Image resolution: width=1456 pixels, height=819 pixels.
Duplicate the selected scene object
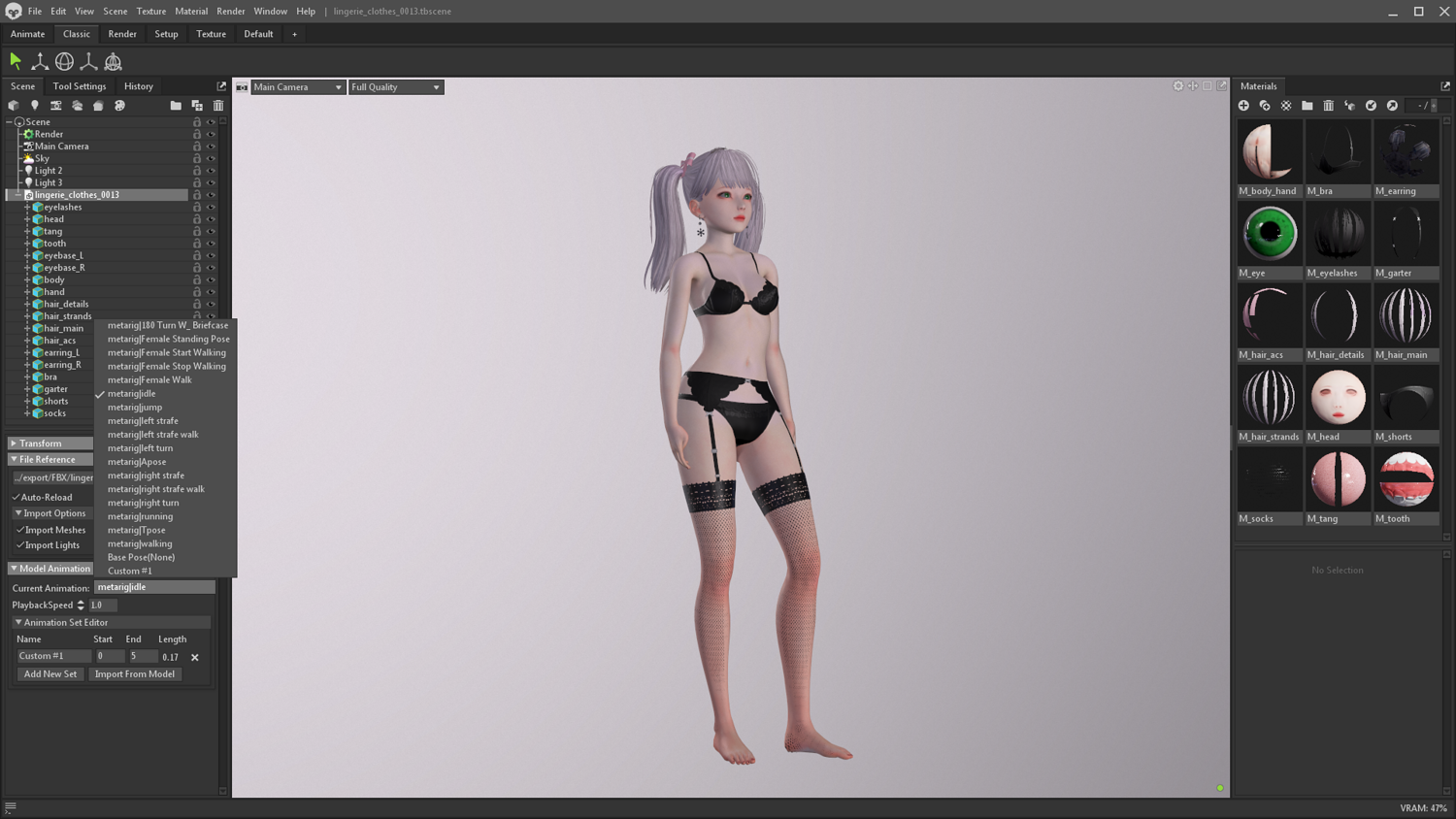point(197,106)
